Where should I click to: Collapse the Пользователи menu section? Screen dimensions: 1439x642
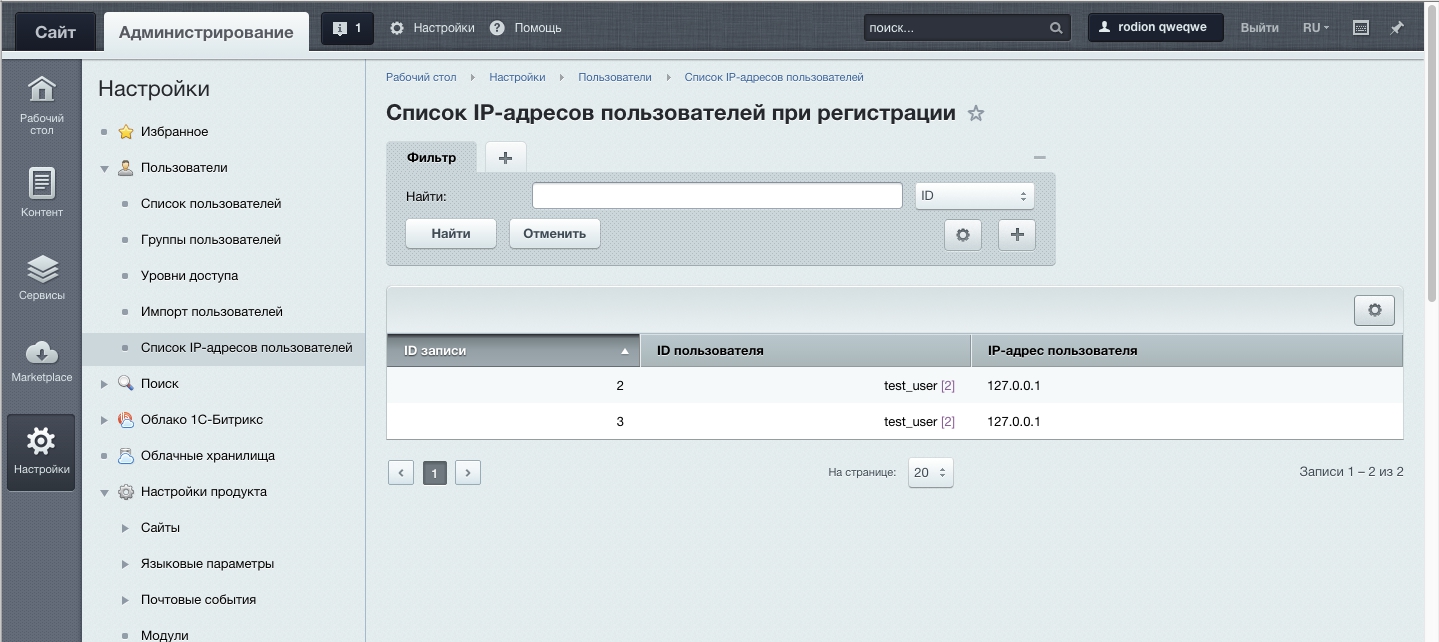point(105,167)
